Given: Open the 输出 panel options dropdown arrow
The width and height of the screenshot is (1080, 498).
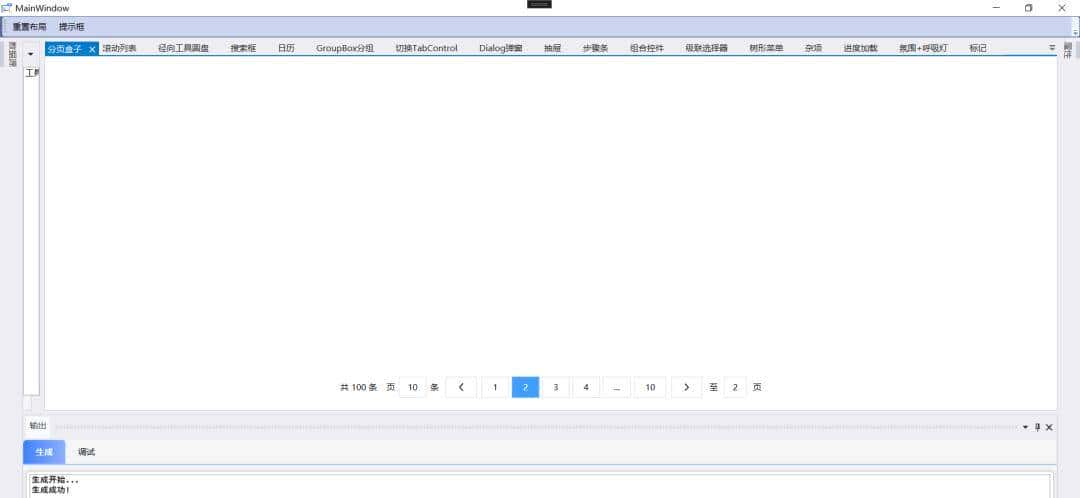Looking at the screenshot, I should (x=1025, y=427).
